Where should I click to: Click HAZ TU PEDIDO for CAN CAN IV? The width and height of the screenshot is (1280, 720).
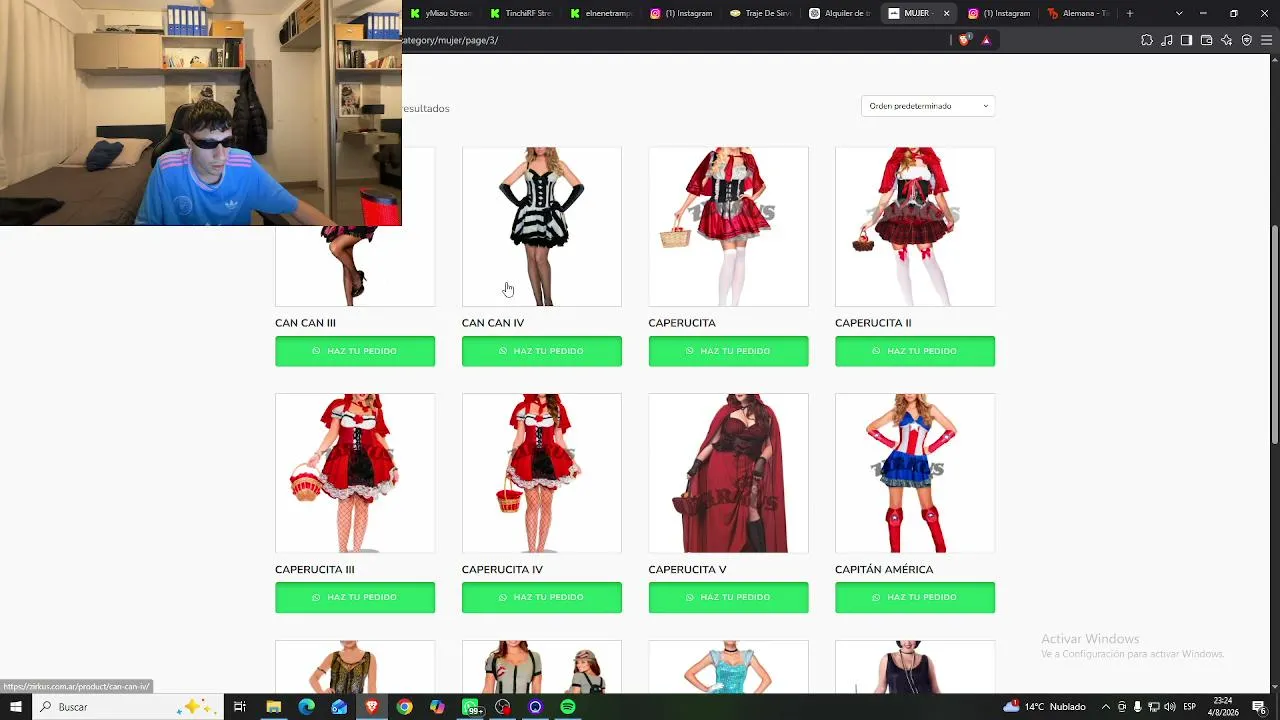coord(542,351)
